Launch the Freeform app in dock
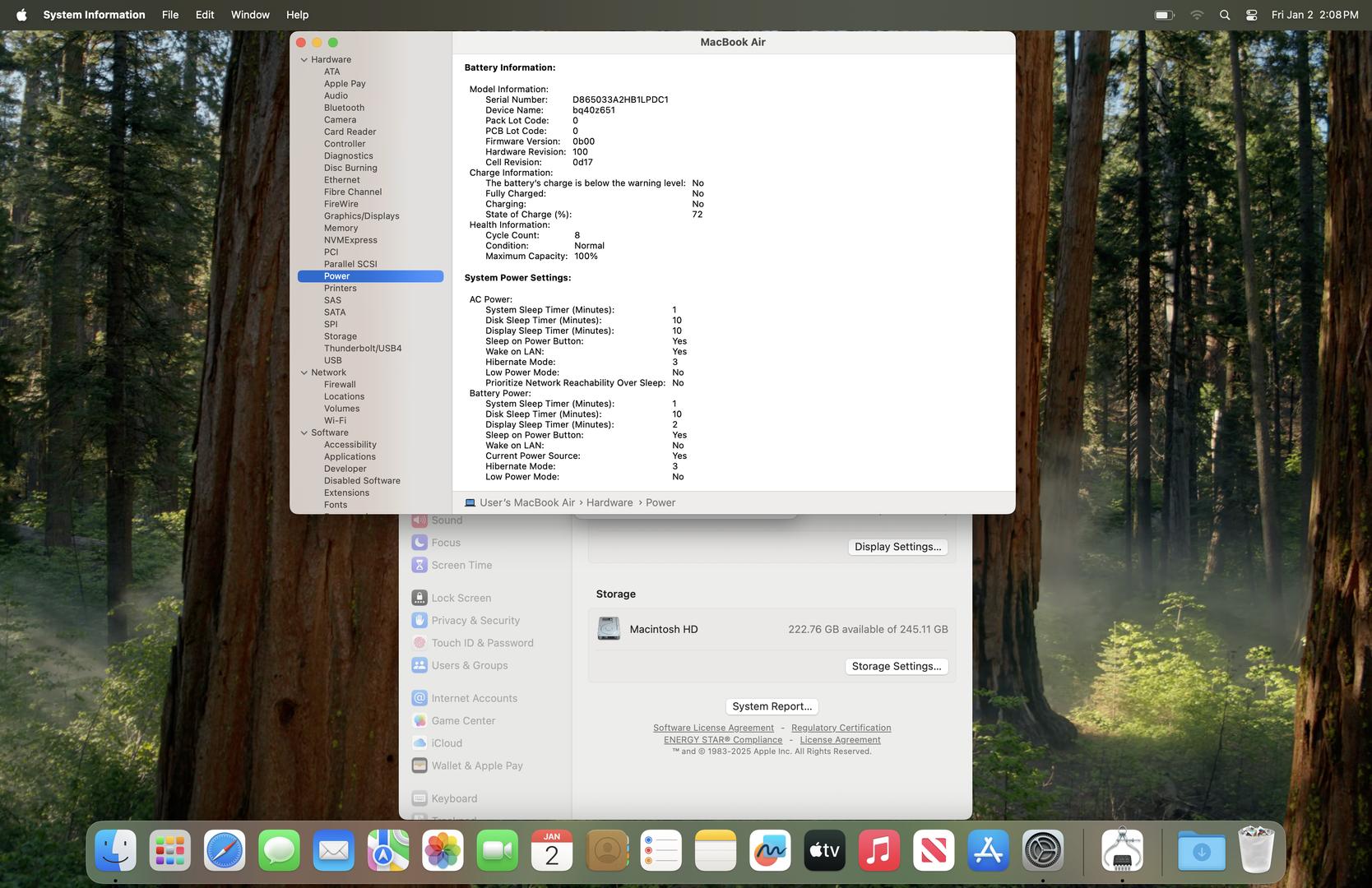The image size is (1372, 888). (x=770, y=850)
